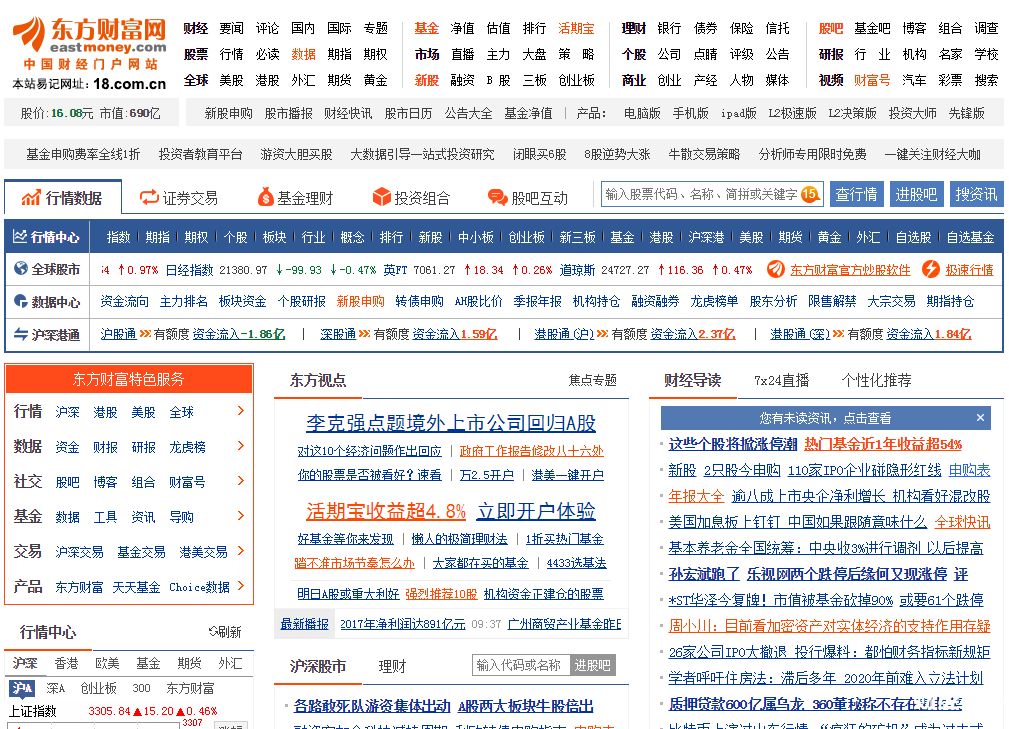
Task: Open the 各路敢死队游资集体出动 headline
Action: 371,706
